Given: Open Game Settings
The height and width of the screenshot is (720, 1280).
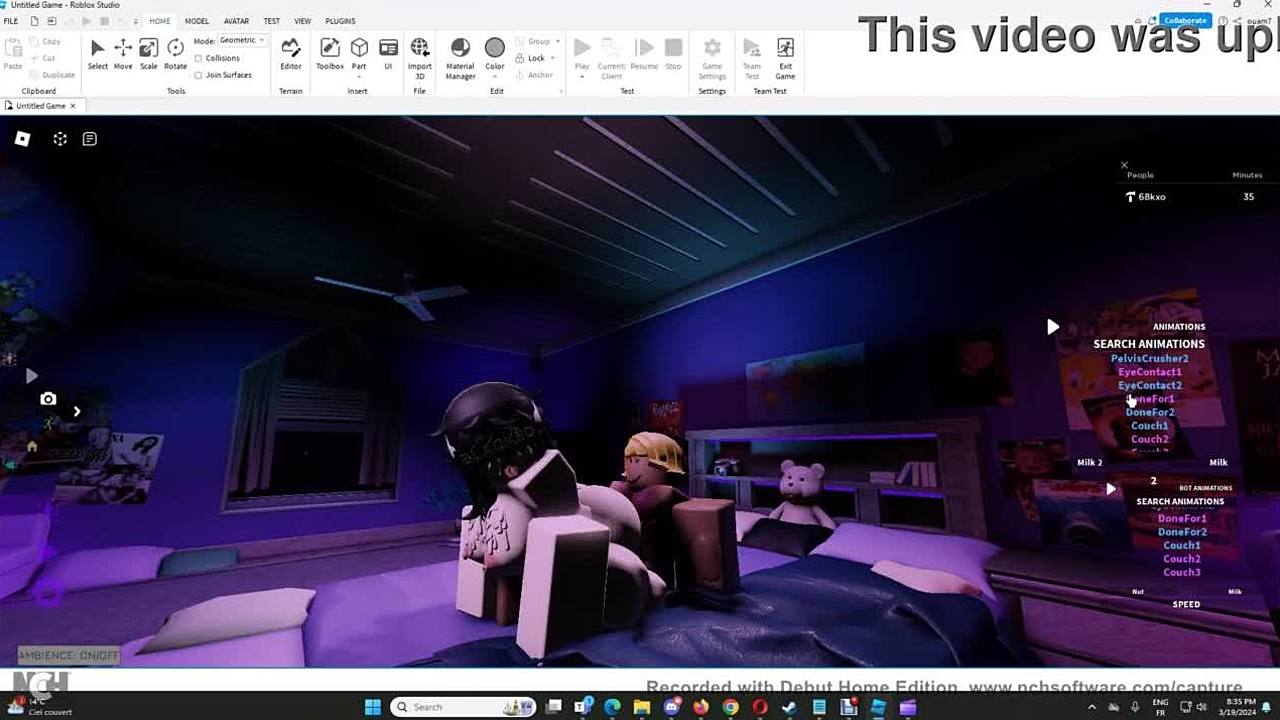Looking at the screenshot, I should click(712, 53).
